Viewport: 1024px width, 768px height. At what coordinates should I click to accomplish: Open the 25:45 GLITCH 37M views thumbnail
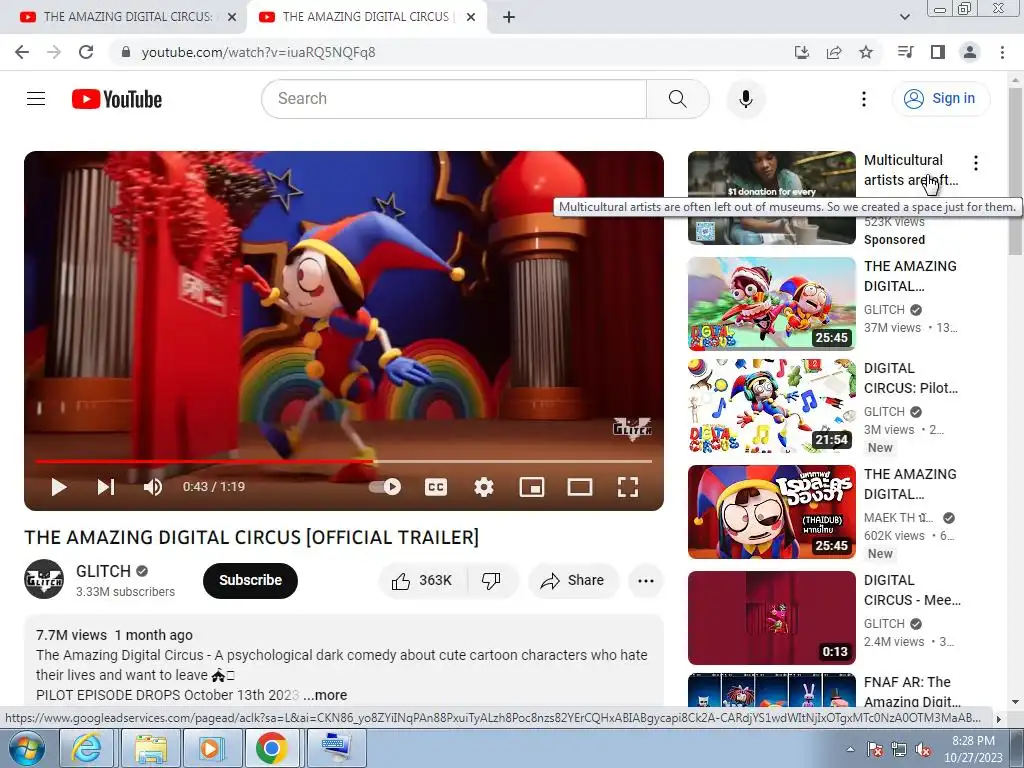(x=771, y=304)
